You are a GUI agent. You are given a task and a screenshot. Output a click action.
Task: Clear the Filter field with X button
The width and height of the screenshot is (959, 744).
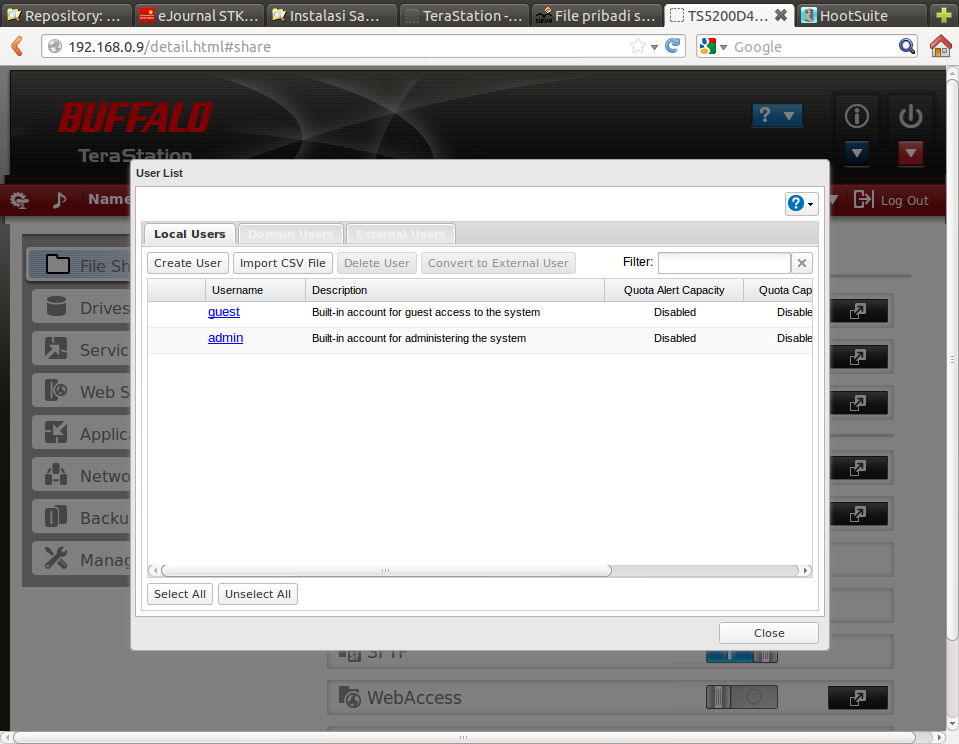click(802, 263)
